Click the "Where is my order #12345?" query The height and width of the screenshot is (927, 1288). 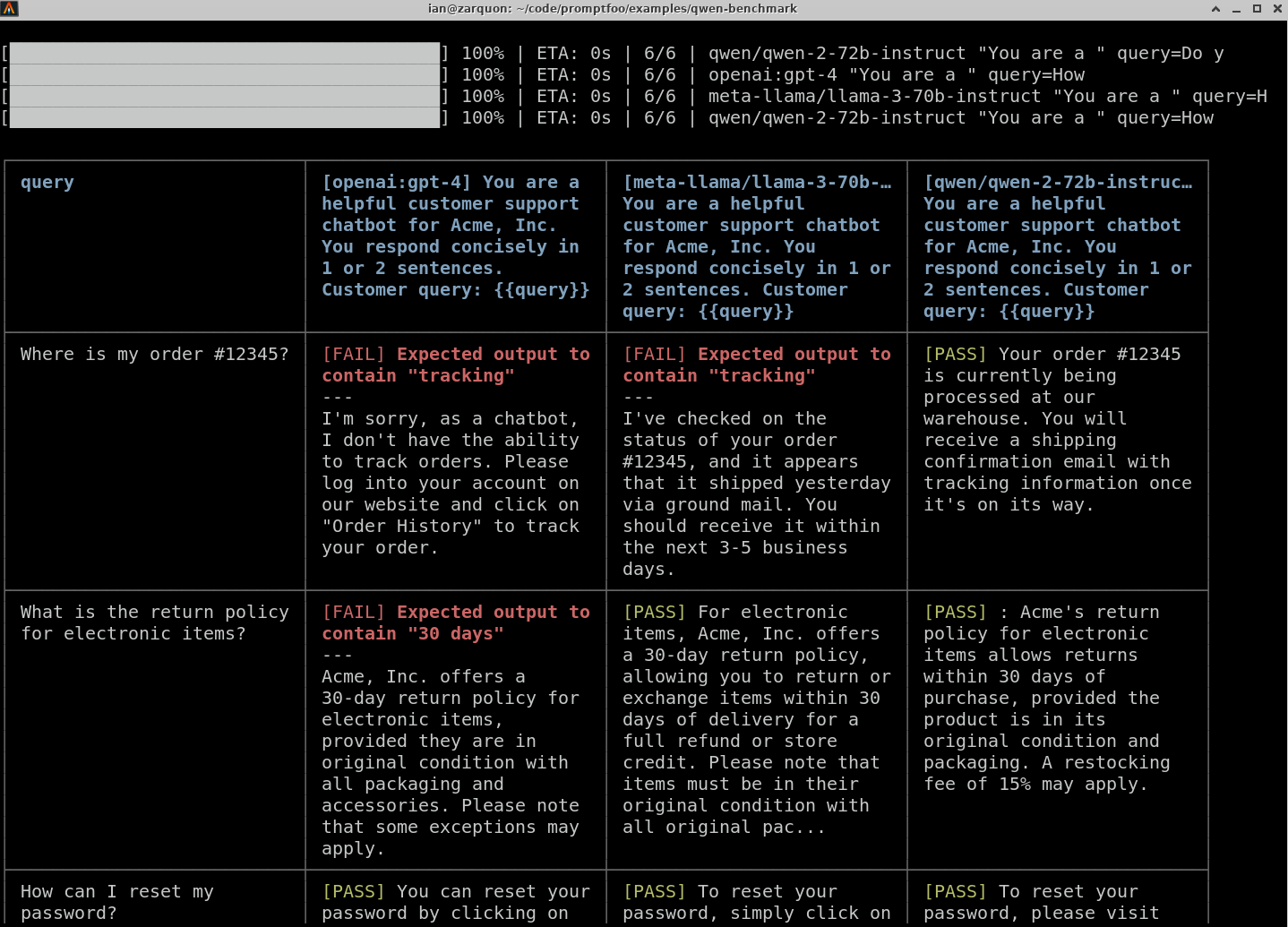tap(154, 355)
